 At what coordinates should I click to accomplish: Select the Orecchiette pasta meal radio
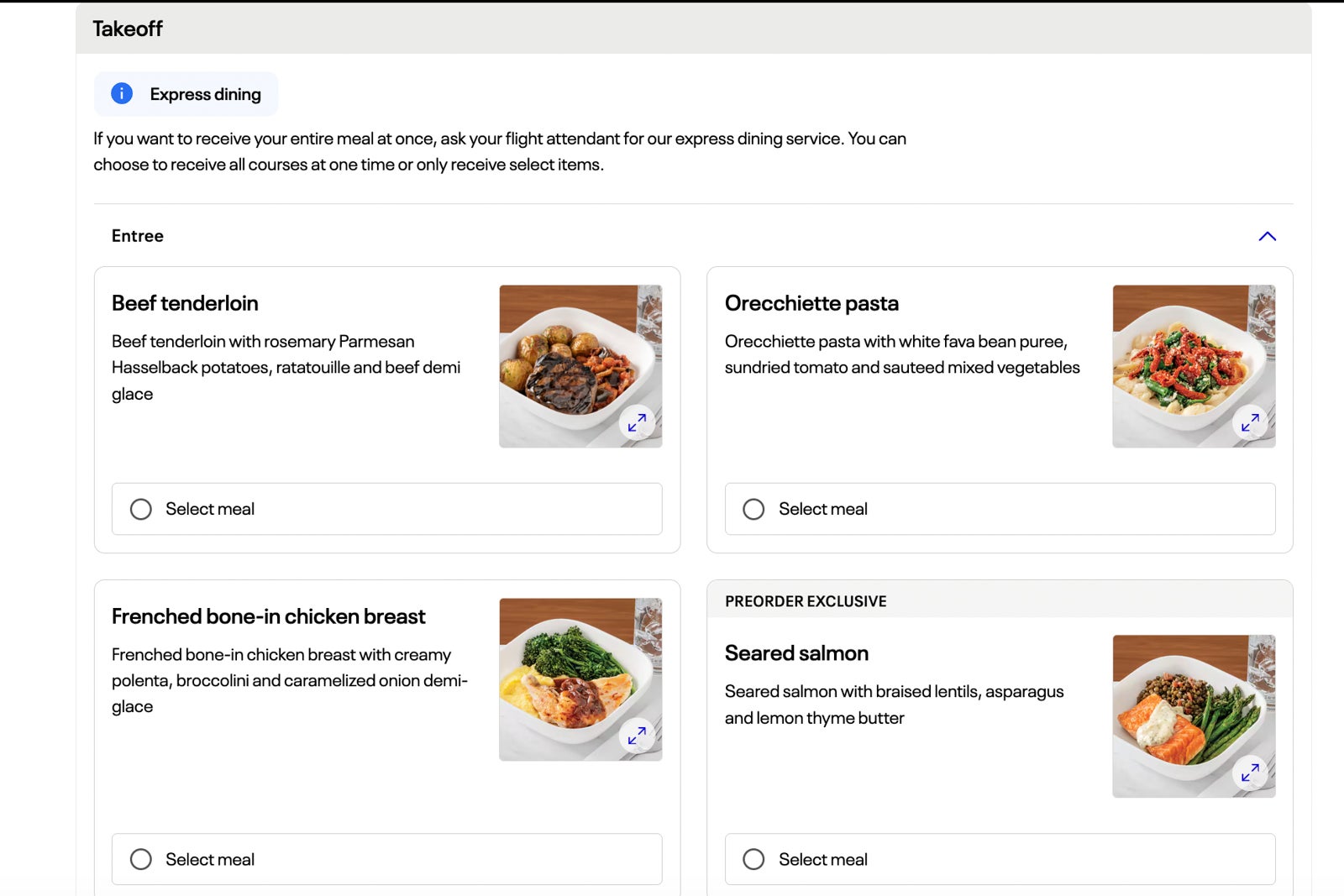tap(754, 509)
